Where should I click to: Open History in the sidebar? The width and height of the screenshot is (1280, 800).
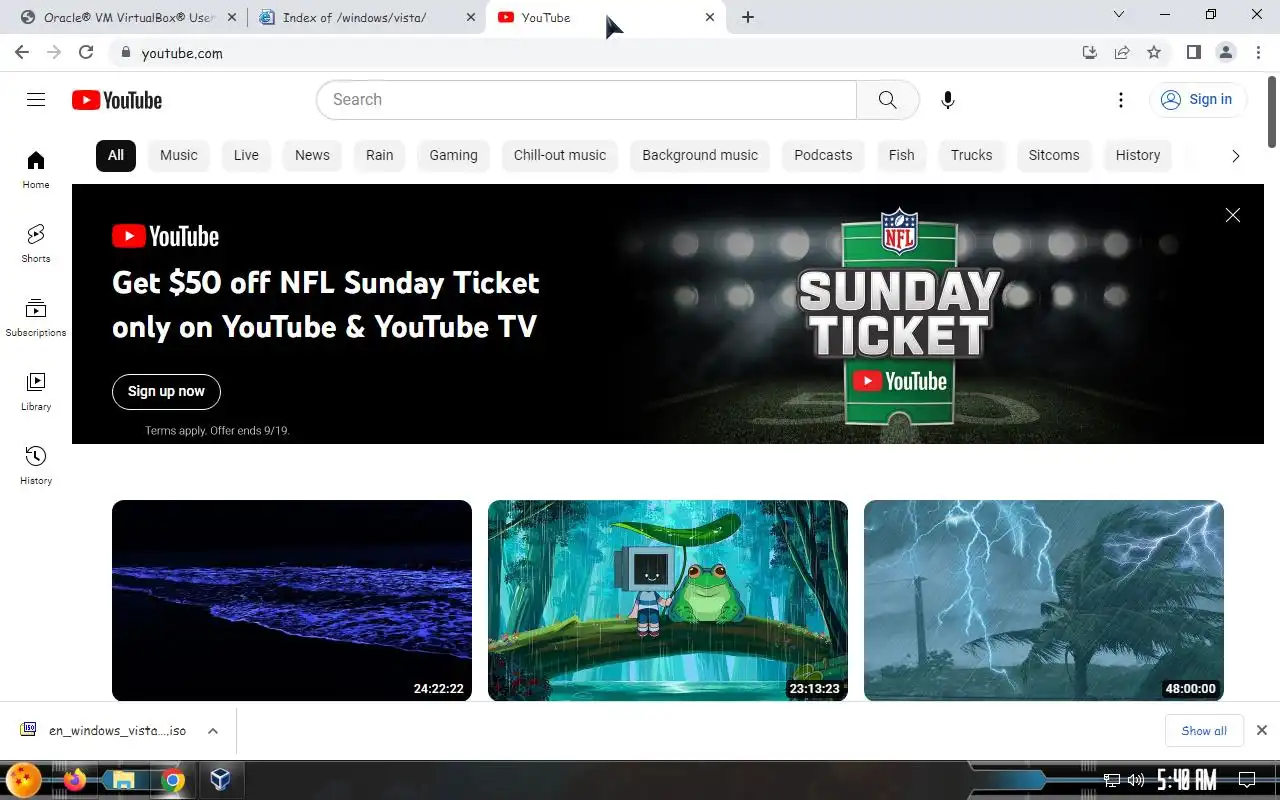36,465
